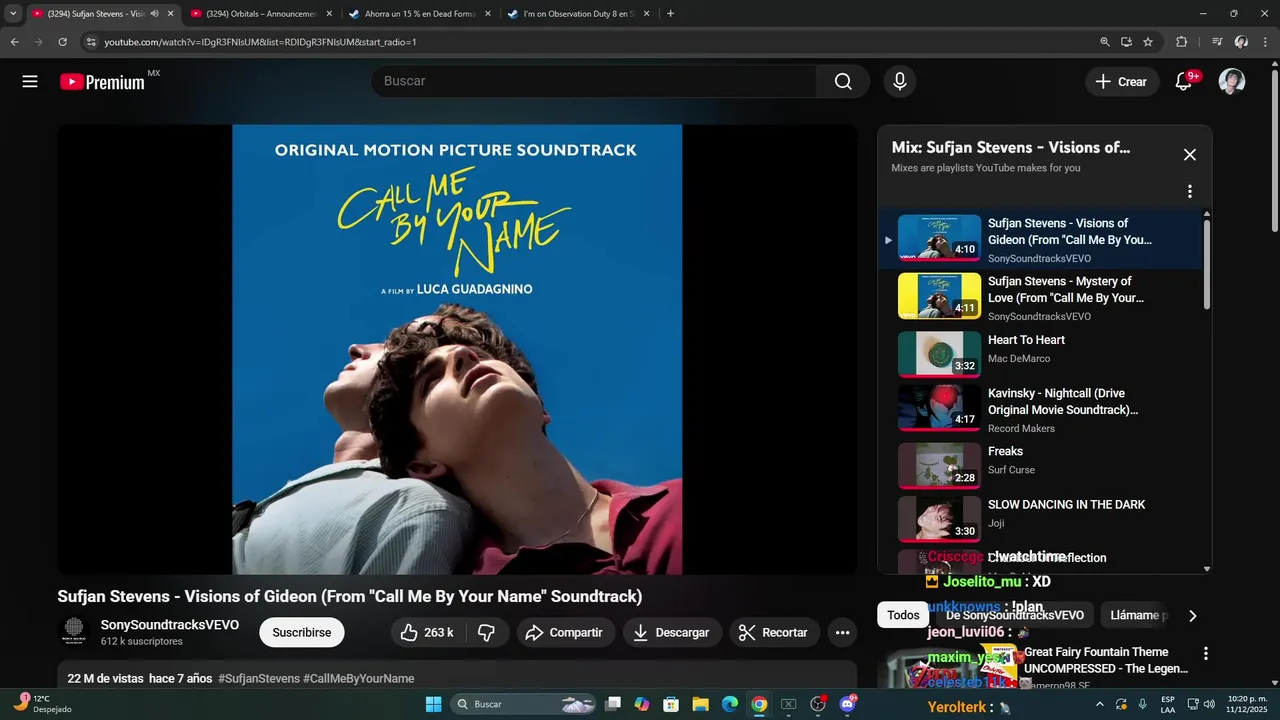Open a new Chrome tab
Viewport: 1280px width, 720px height.
click(x=670, y=14)
